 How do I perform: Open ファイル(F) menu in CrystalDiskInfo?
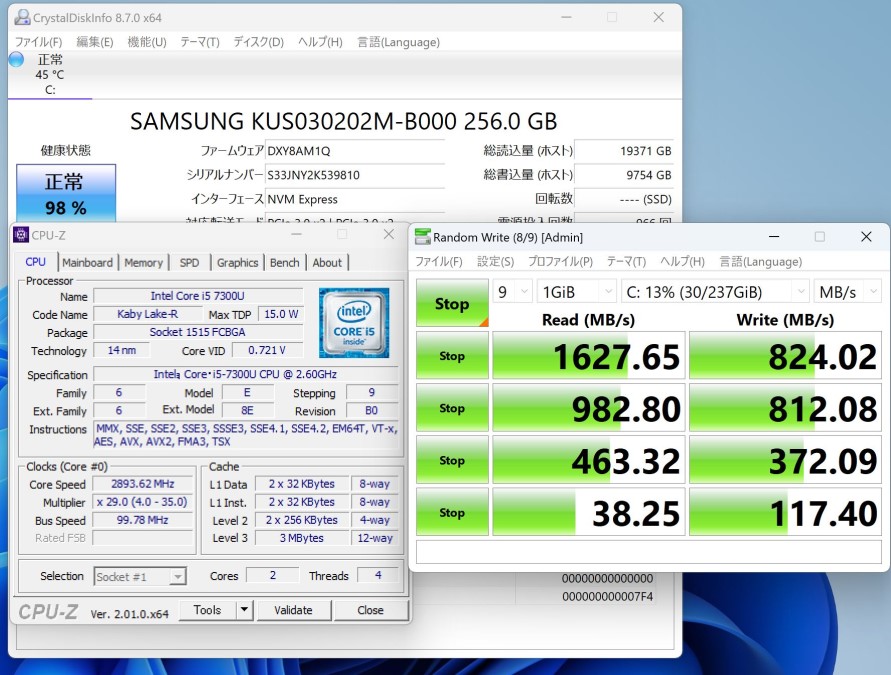(38, 42)
